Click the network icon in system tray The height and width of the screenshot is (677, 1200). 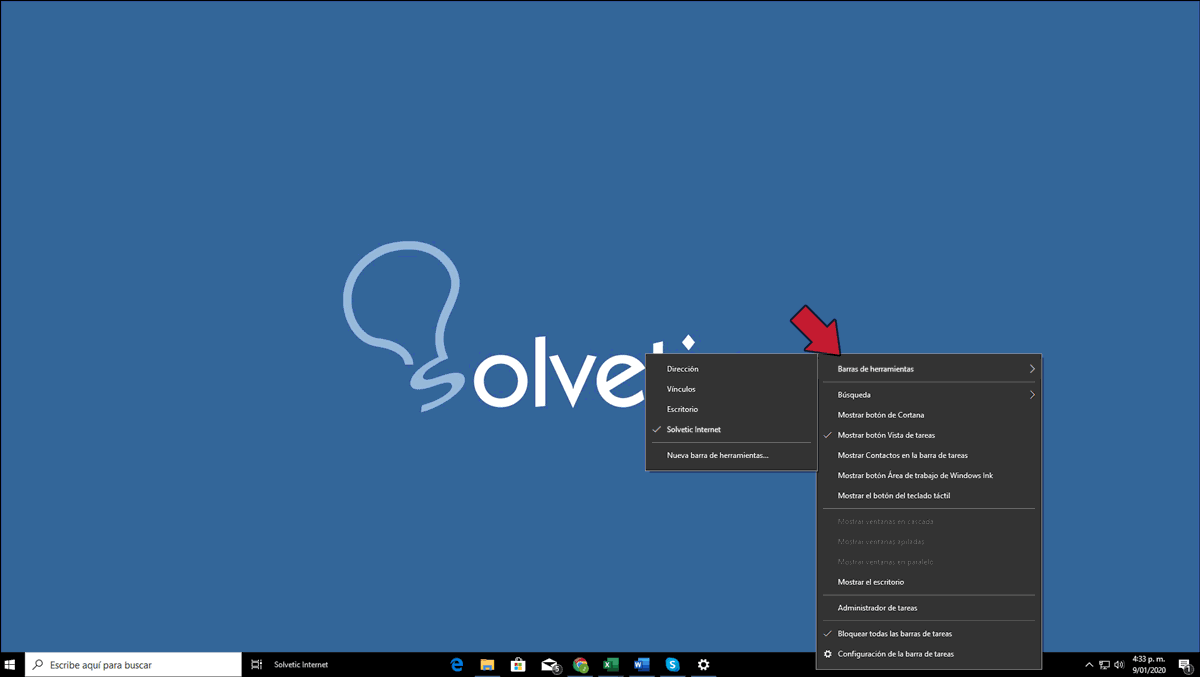point(1104,664)
